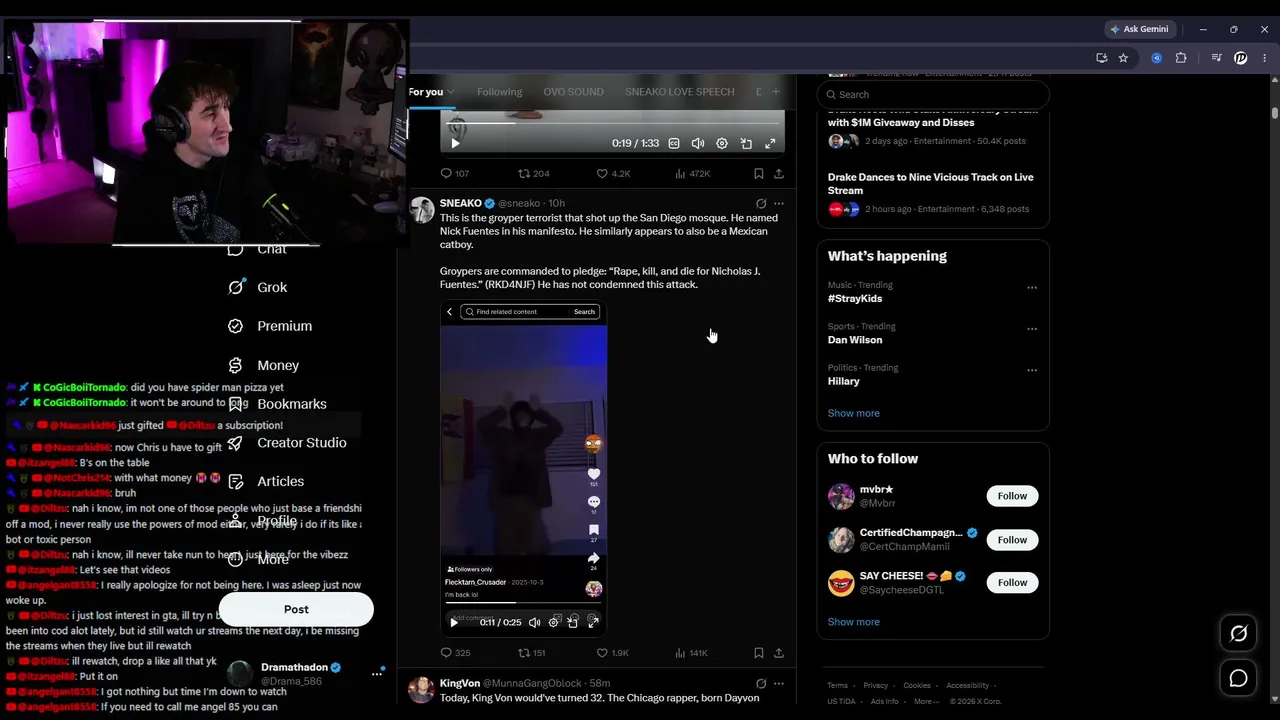Like the post with 4.2K likes
Screen dimensions: 1280x720
click(x=613, y=173)
